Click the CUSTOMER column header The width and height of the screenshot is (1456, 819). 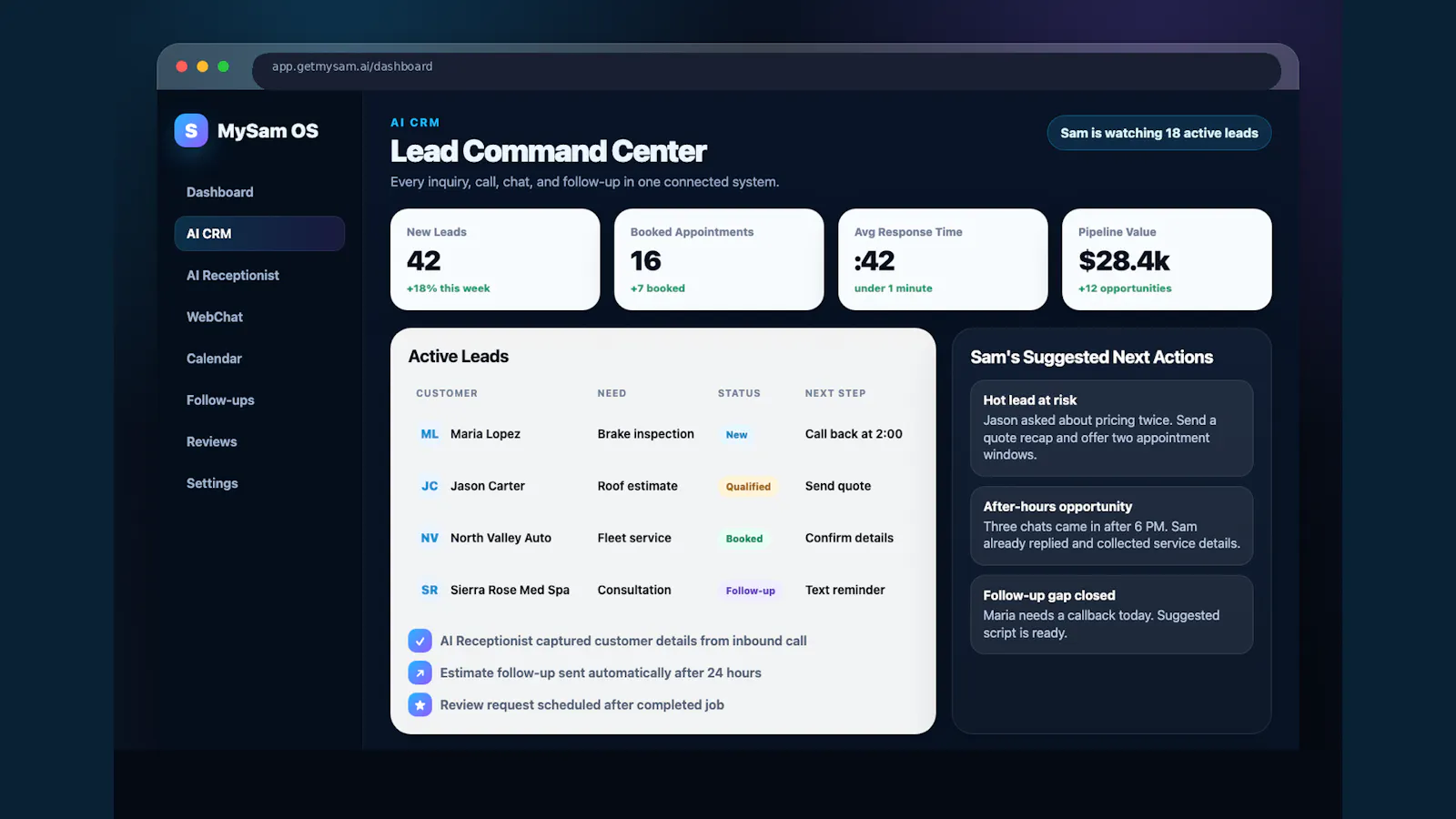[x=447, y=393]
